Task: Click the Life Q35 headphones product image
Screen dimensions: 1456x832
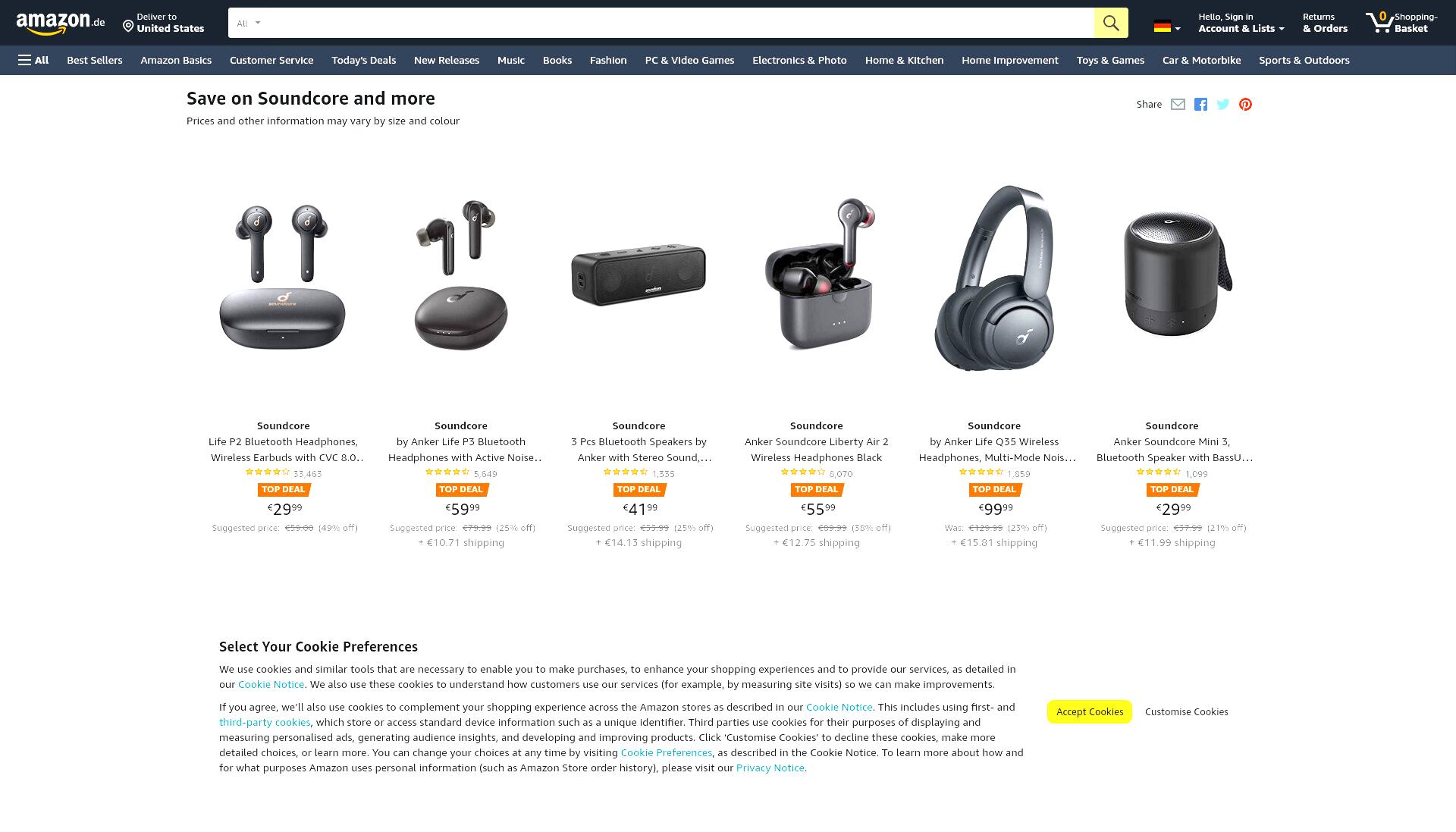Action: pos(994,278)
